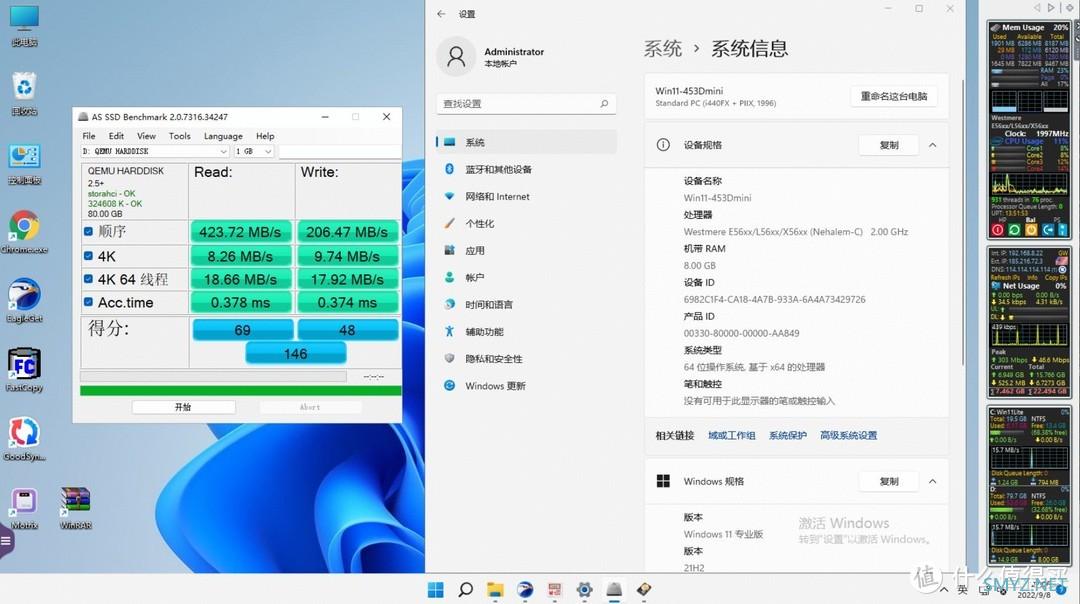
Task: Open the 系统保护 link
Action: 787,435
